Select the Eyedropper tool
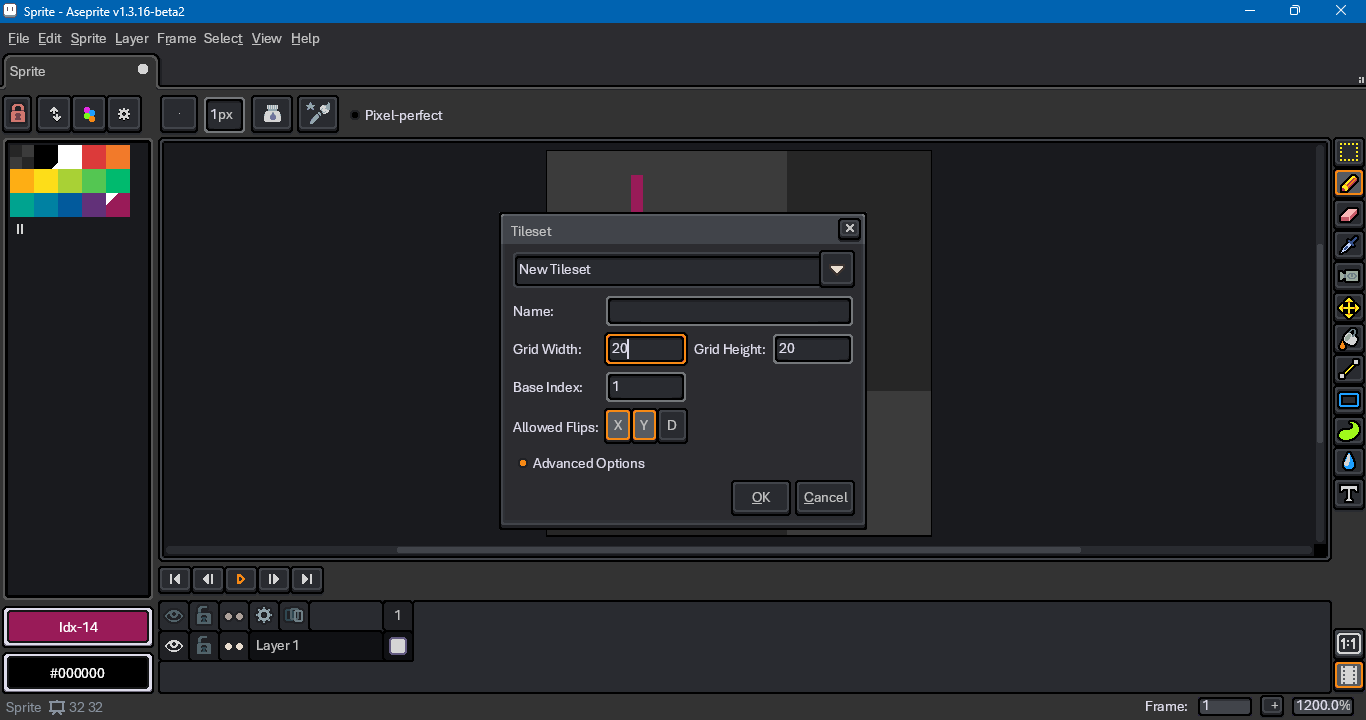The width and height of the screenshot is (1366, 720). coord(1349,246)
